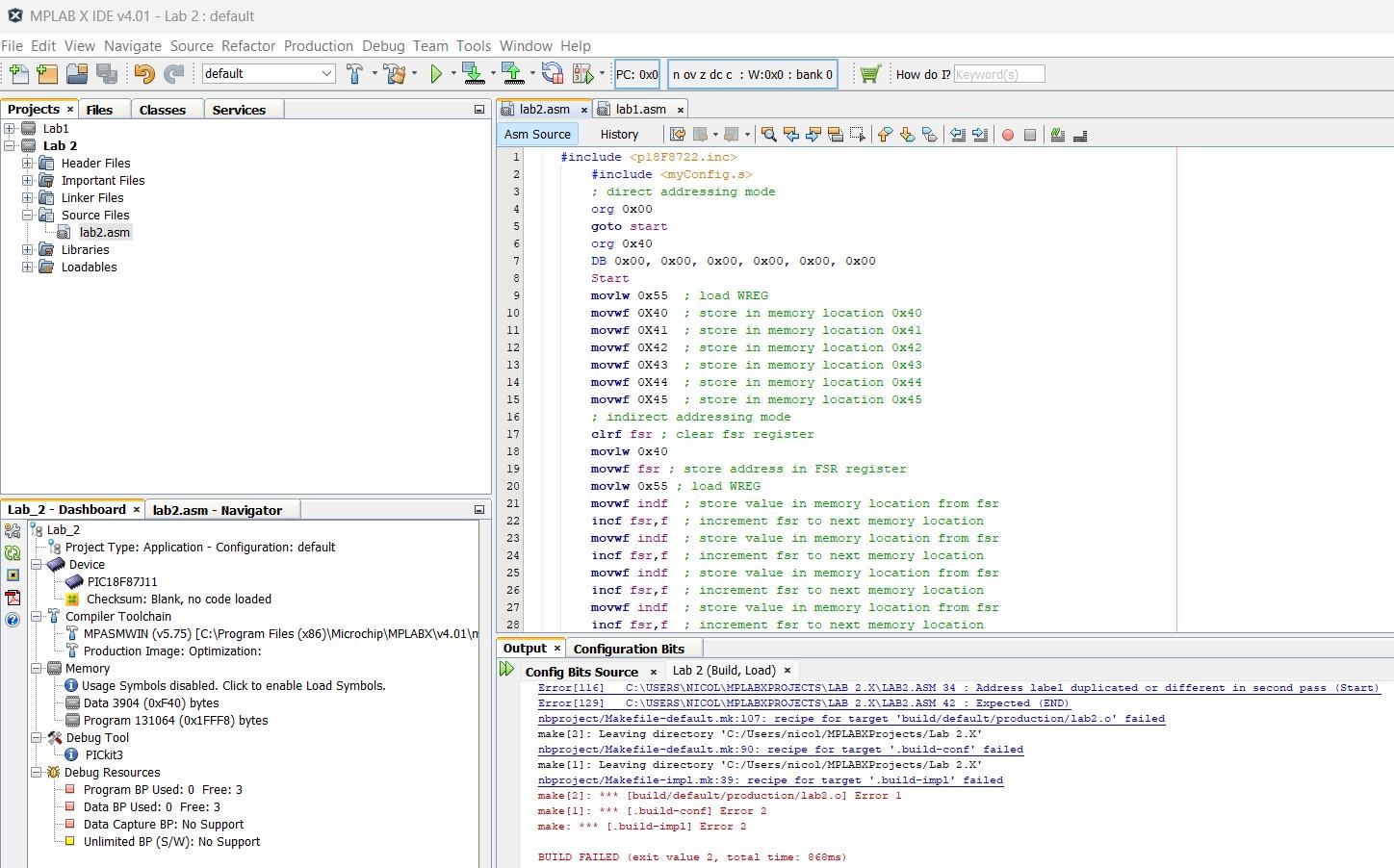Image resolution: width=1394 pixels, height=868 pixels.
Task: Undo the last edit
Action: coord(144,73)
